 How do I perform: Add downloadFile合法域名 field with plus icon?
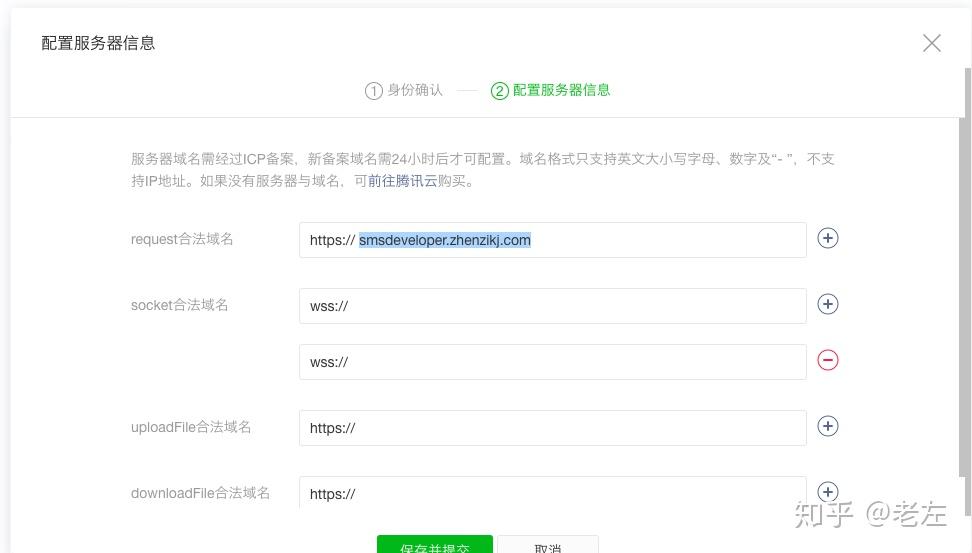tap(828, 492)
